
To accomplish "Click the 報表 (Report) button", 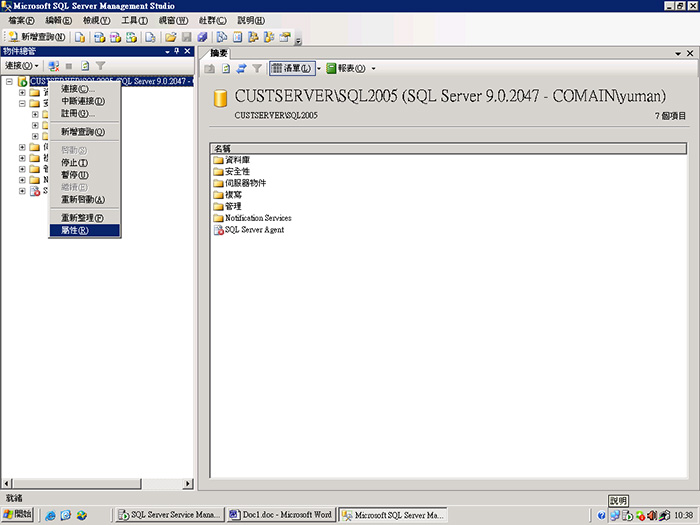I will pos(346,68).
